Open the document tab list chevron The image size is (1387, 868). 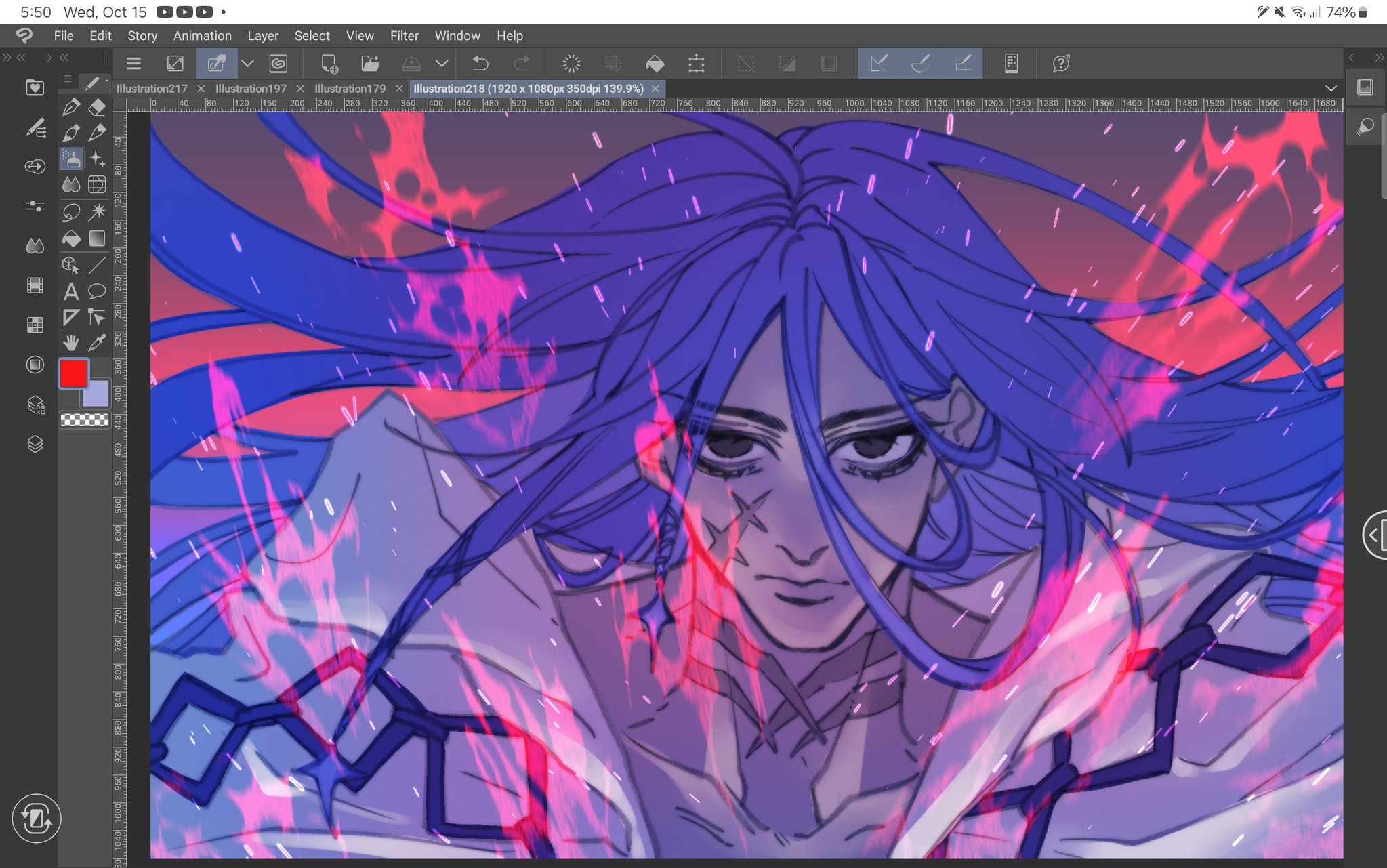1331,89
